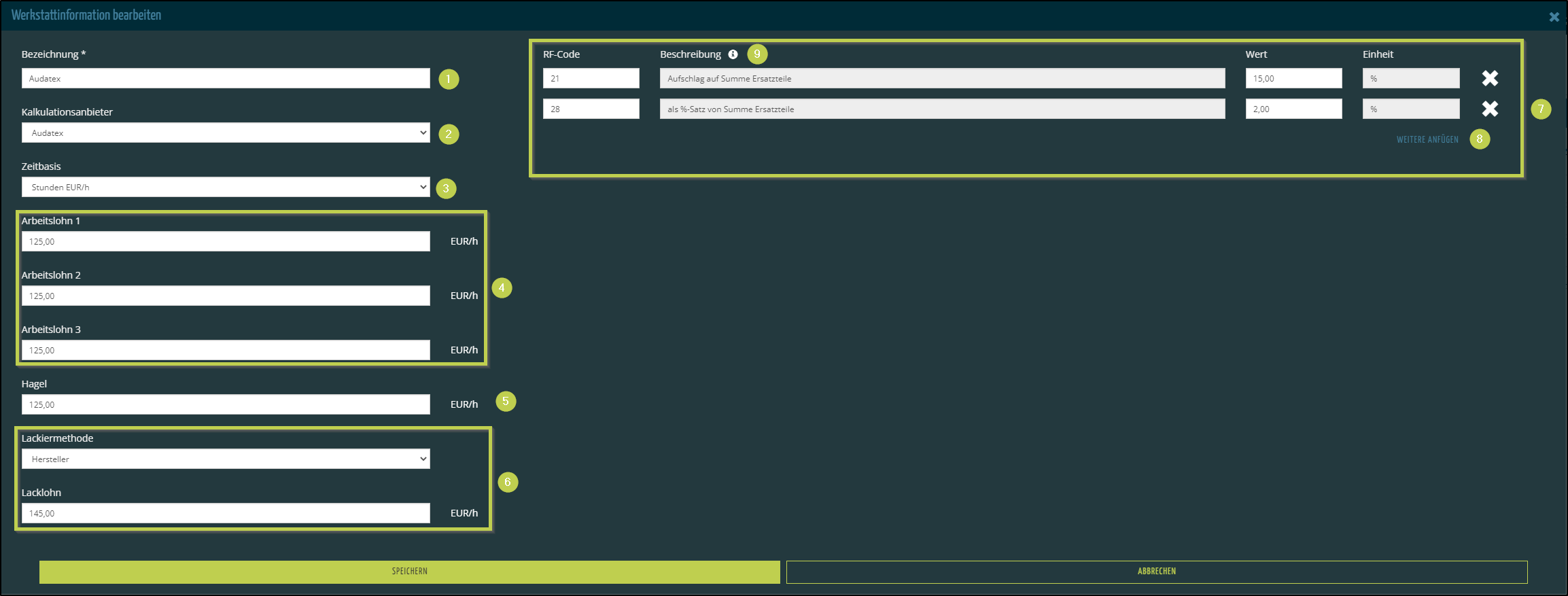Edit the Arbeitslohn 3 value
The width and height of the screenshot is (1568, 596).
coord(226,350)
